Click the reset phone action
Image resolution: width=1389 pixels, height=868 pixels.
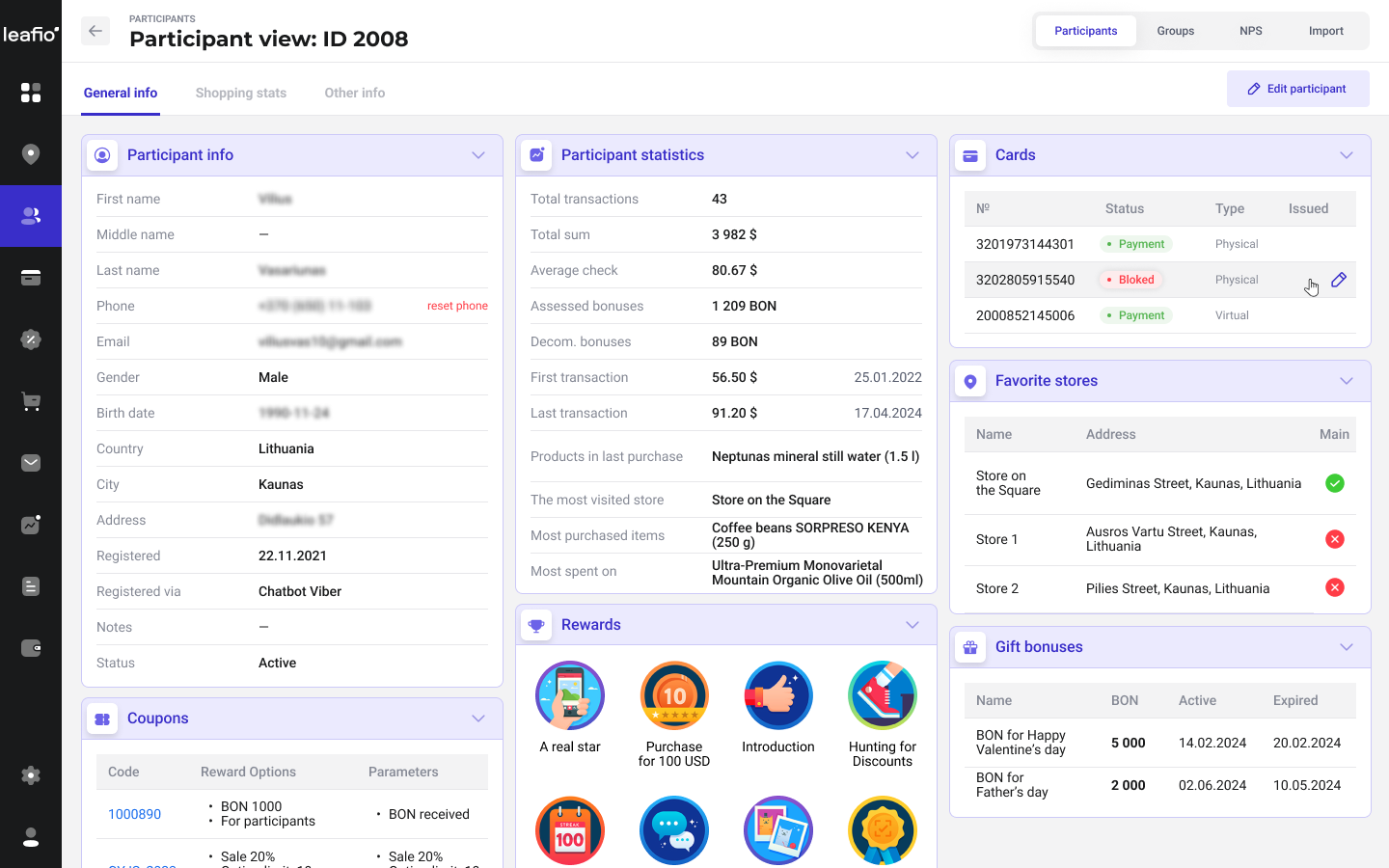click(x=457, y=306)
